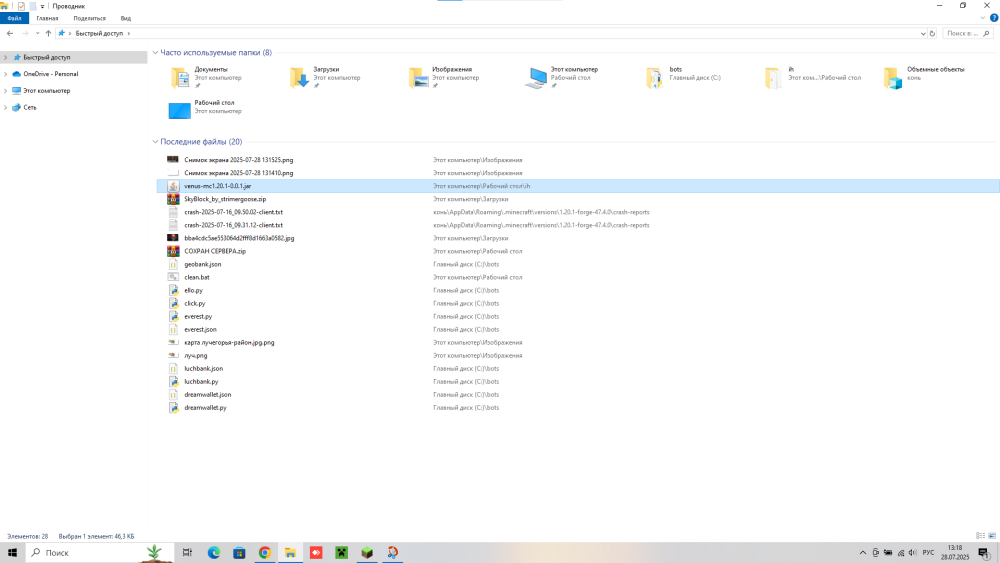The height and width of the screenshot is (563, 1000).
Task: Select file СОХРАН СЕРВЕРА.zip
Action: 215,251
